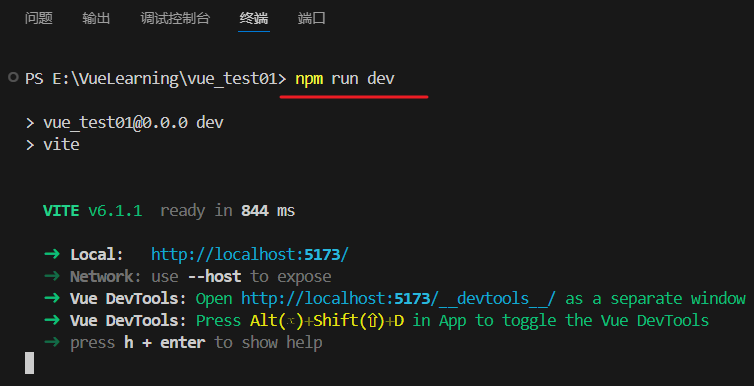Click the terminal block cursor
754x386 pixels.
(x=29, y=362)
